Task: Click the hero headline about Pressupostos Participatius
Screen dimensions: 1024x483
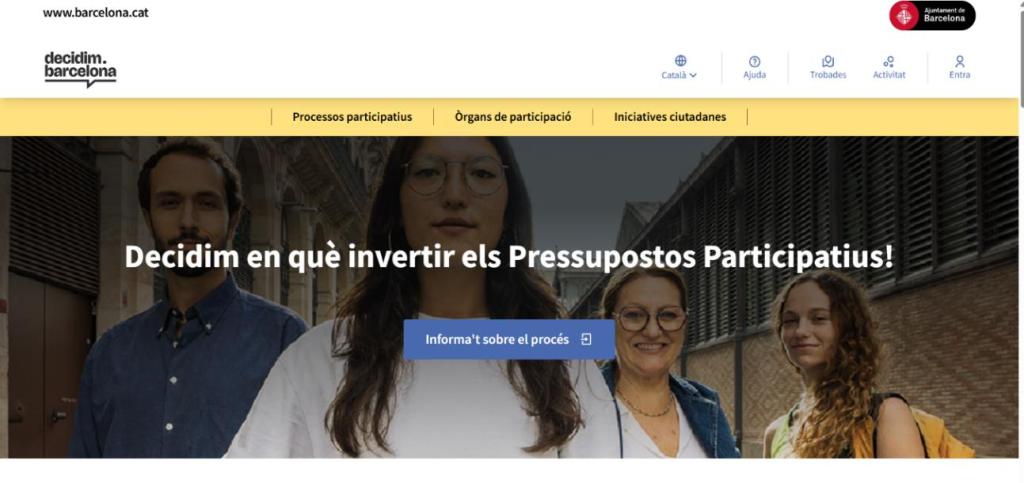Action: pos(509,257)
